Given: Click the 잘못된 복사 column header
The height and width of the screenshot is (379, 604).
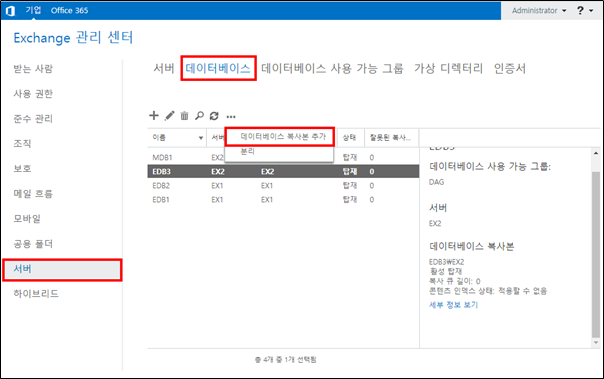Looking at the screenshot, I should point(391,138).
